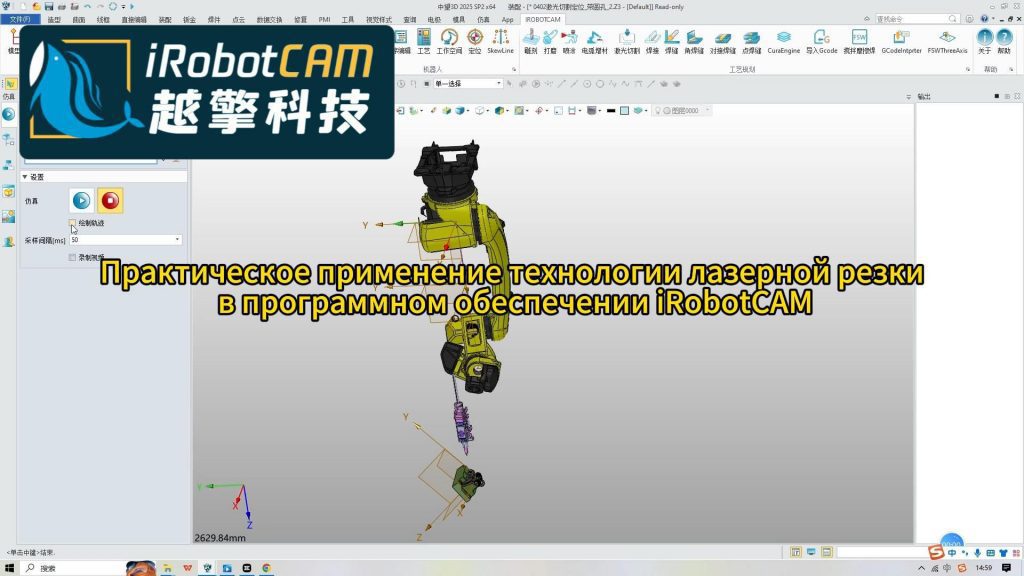Open the 关于 About icon
The width and height of the screenshot is (1024, 576).
(x=984, y=41)
